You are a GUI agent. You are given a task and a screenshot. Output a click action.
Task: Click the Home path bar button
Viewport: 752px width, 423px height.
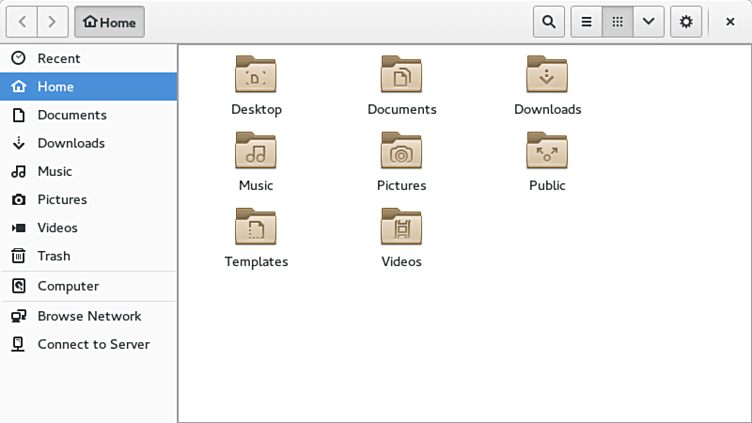109,22
